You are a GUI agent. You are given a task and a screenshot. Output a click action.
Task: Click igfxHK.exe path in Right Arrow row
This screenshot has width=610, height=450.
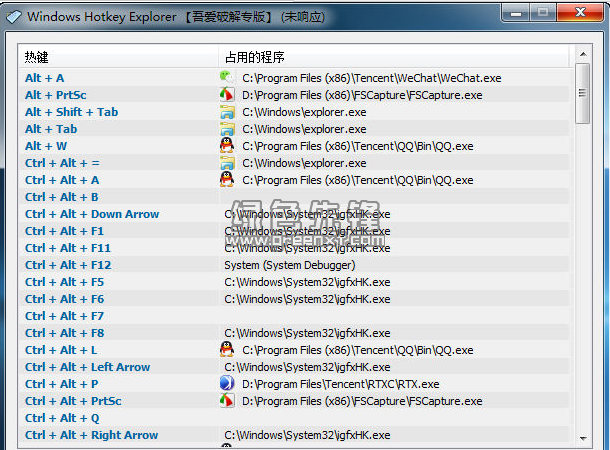coord(307,435)
